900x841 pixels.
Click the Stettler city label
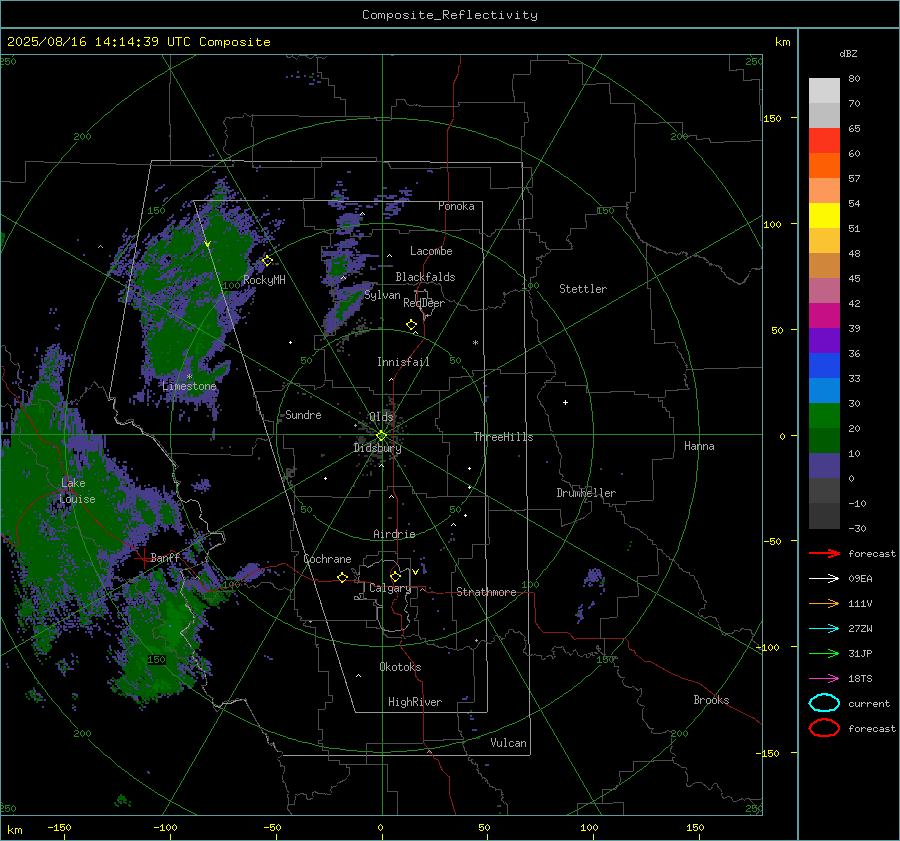583,289
